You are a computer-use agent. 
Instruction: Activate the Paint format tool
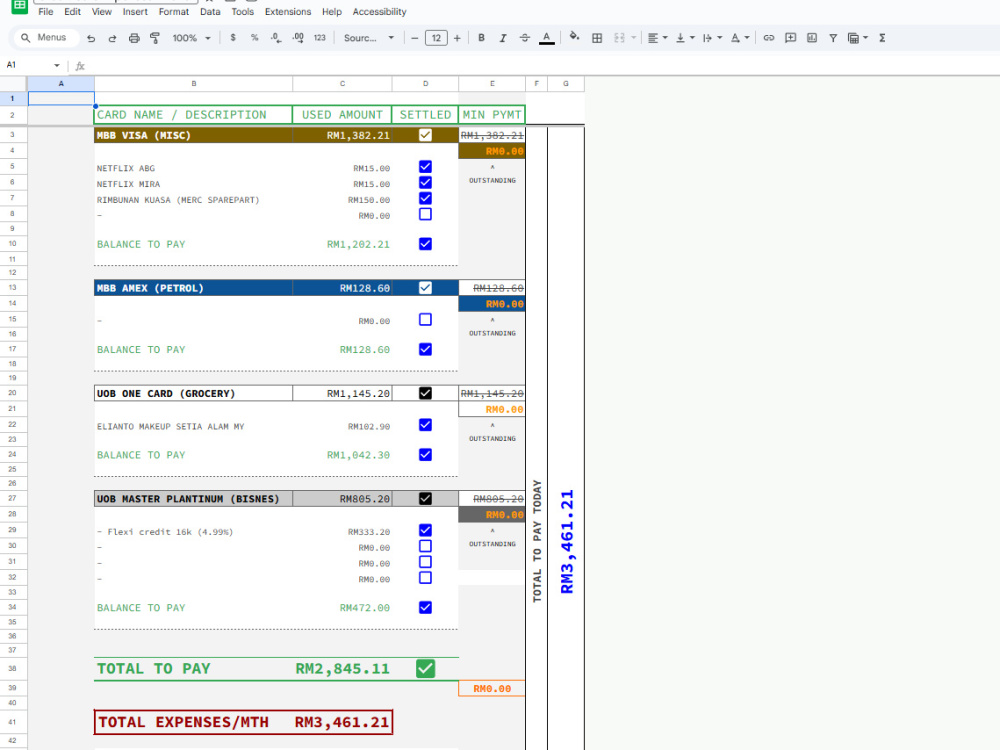[155, 38]
